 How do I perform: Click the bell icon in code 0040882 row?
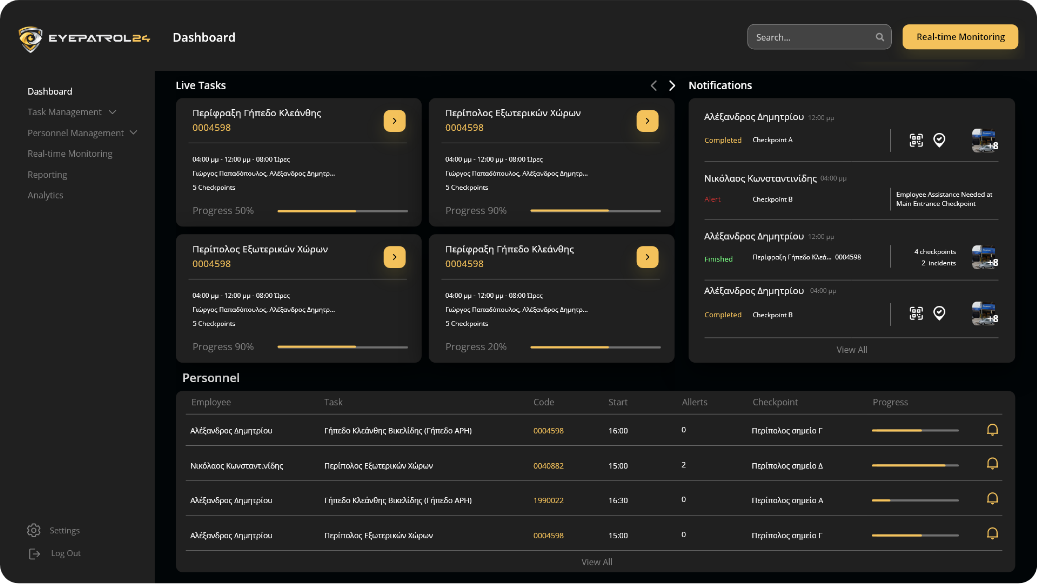click(992, 464)
